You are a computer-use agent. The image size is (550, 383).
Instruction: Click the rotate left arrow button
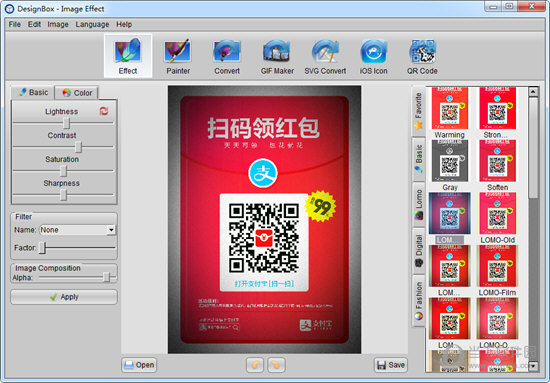(255, 365)
